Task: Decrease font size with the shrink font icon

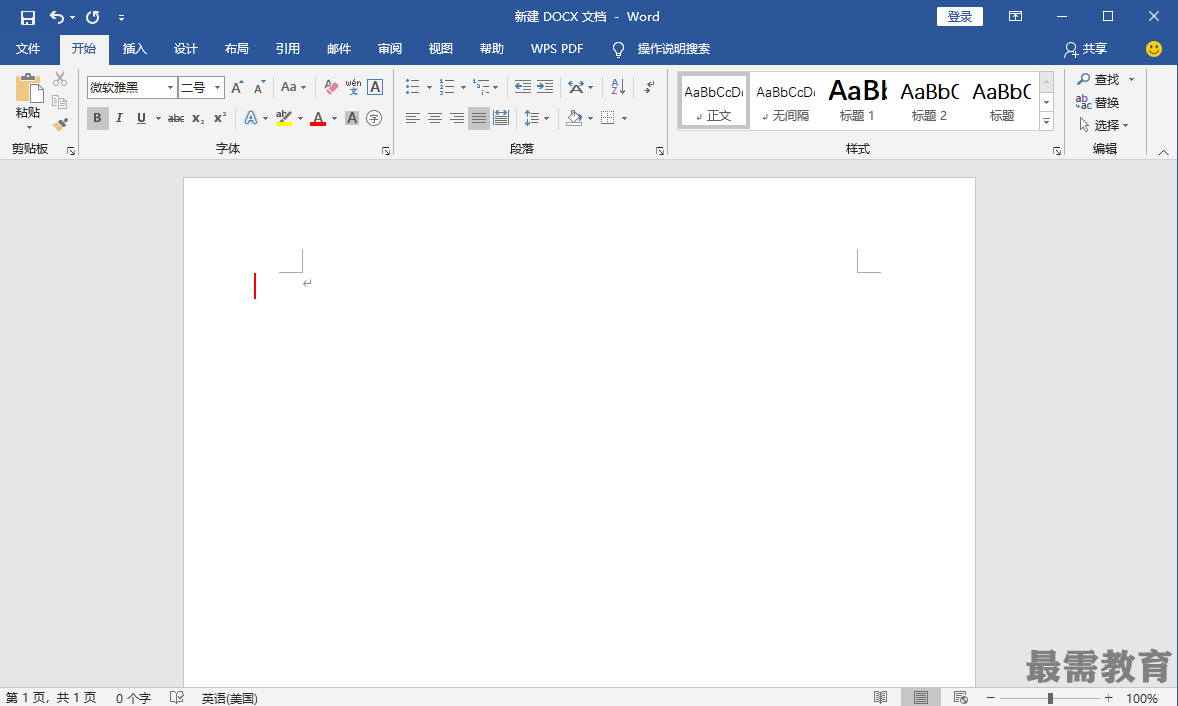Action: click(259, 87)
